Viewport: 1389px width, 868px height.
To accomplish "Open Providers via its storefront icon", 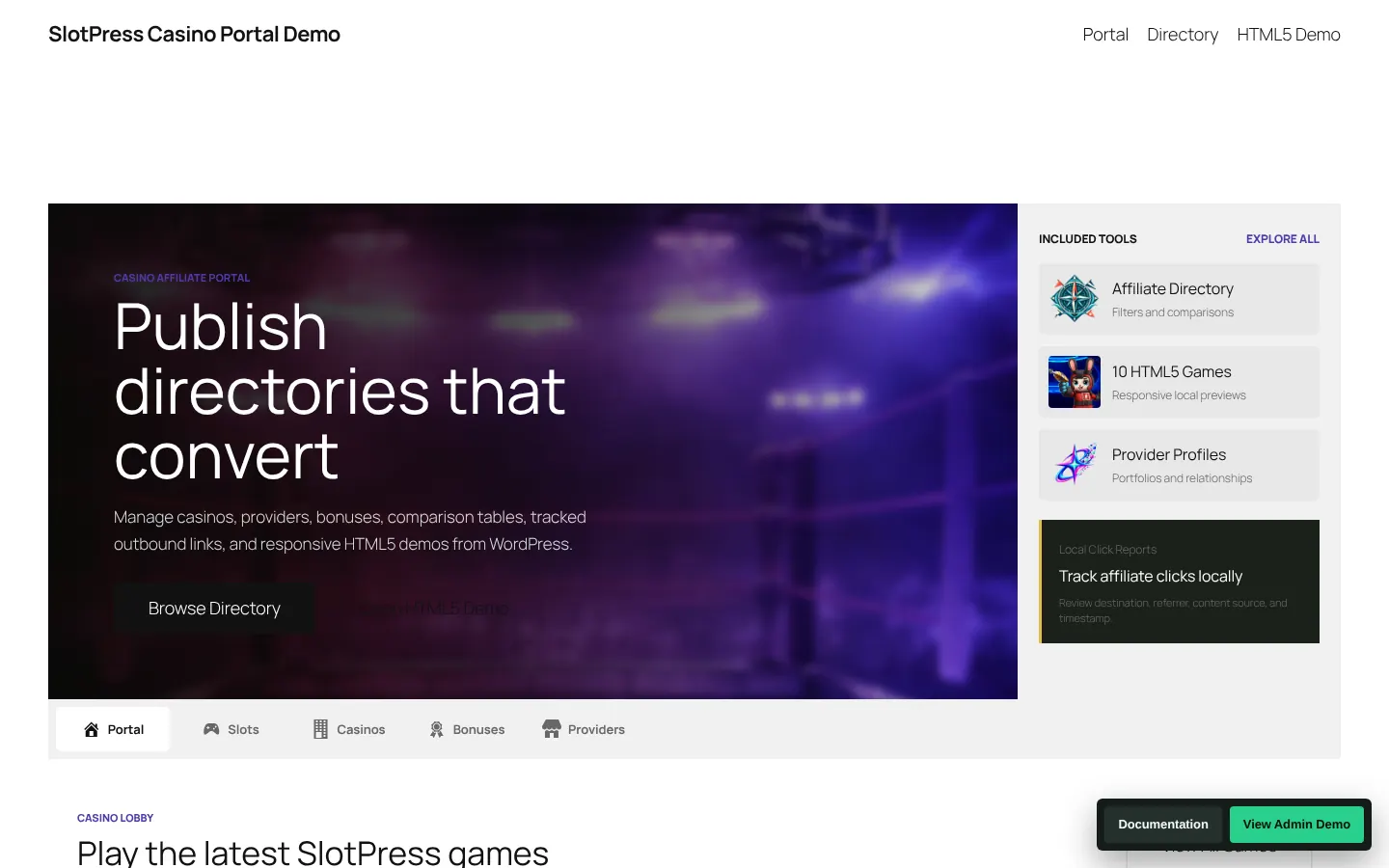I will (x=552, y=729).
